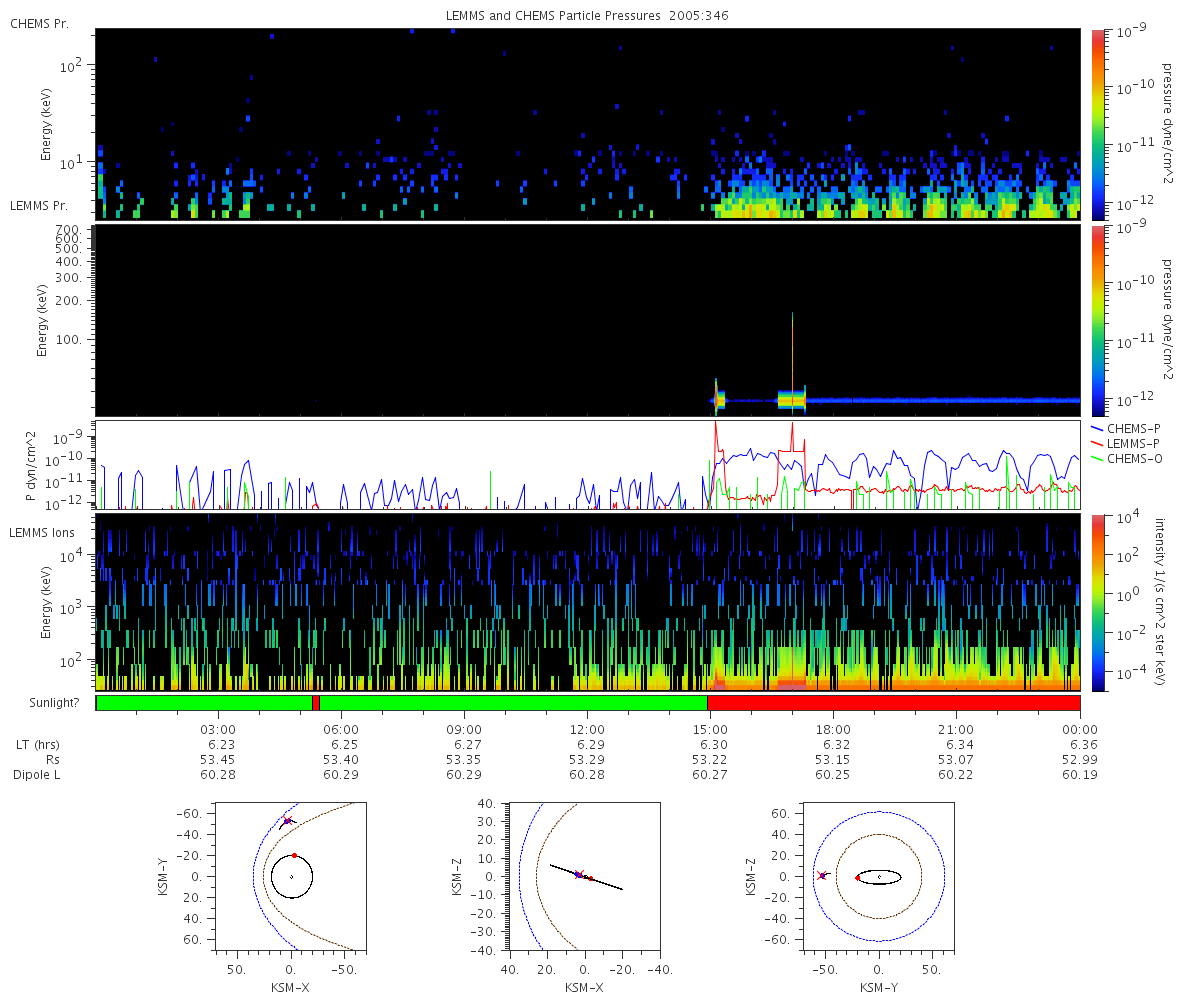Click the black circle in KSM-X/KSM-Y plot
The width and height of the screenshot is (1200, 1000).
291,876
